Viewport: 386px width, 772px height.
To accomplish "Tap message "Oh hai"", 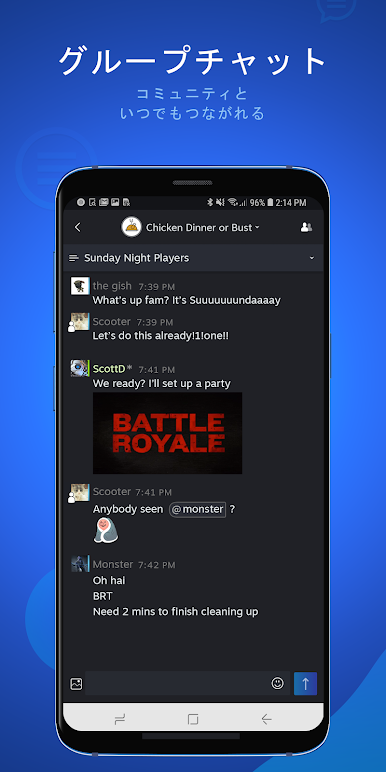I will point(109,580).
